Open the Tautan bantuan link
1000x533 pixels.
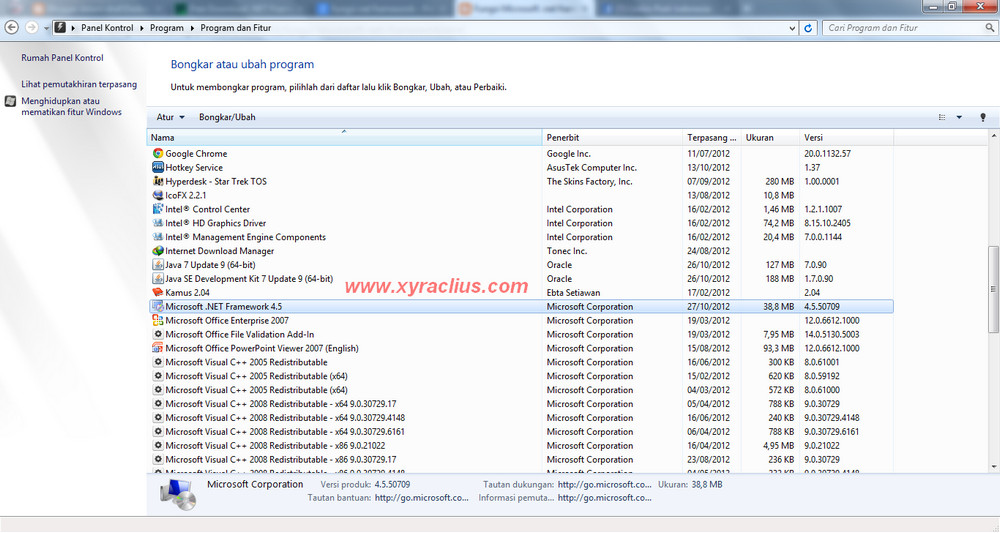coord(422,498)
